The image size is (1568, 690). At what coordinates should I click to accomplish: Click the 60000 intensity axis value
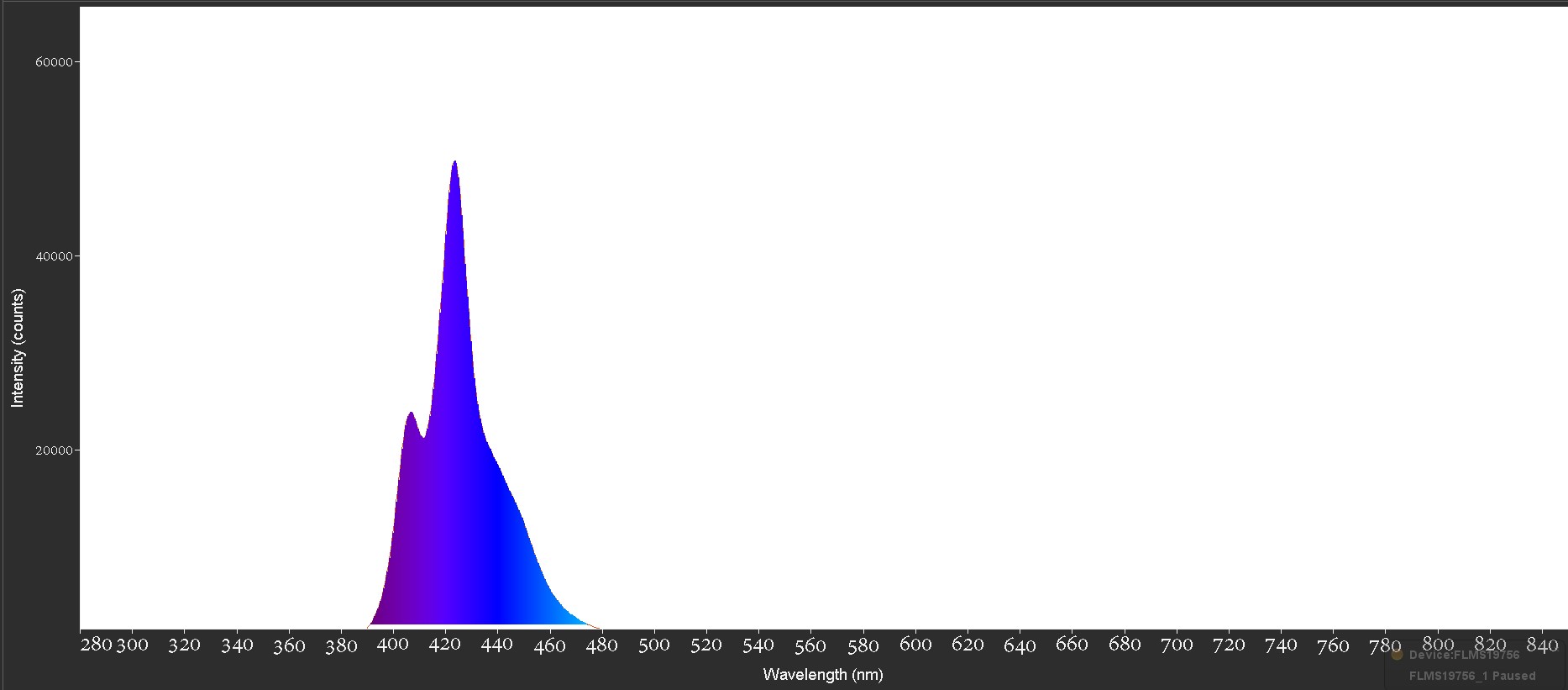click(x=54, y=62)
